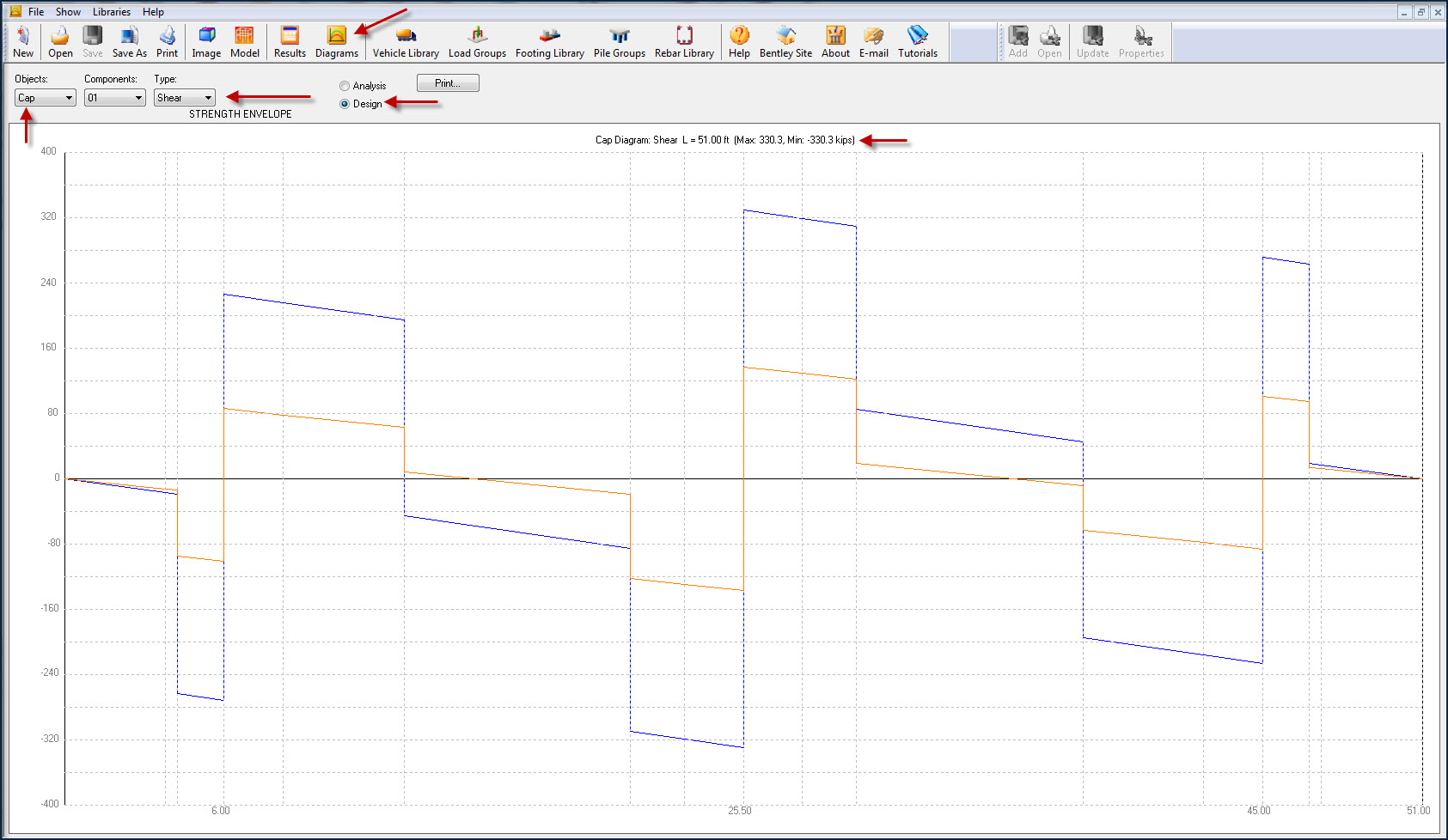Click the Open file toolbar button

60,41
